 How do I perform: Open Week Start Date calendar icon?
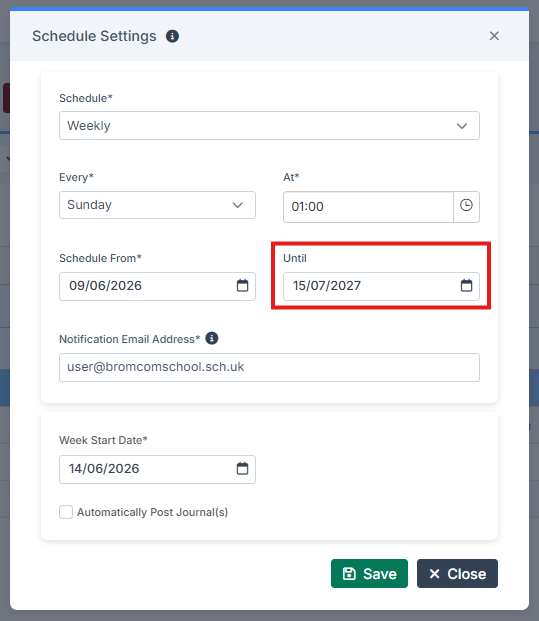(x=242, y=469)
